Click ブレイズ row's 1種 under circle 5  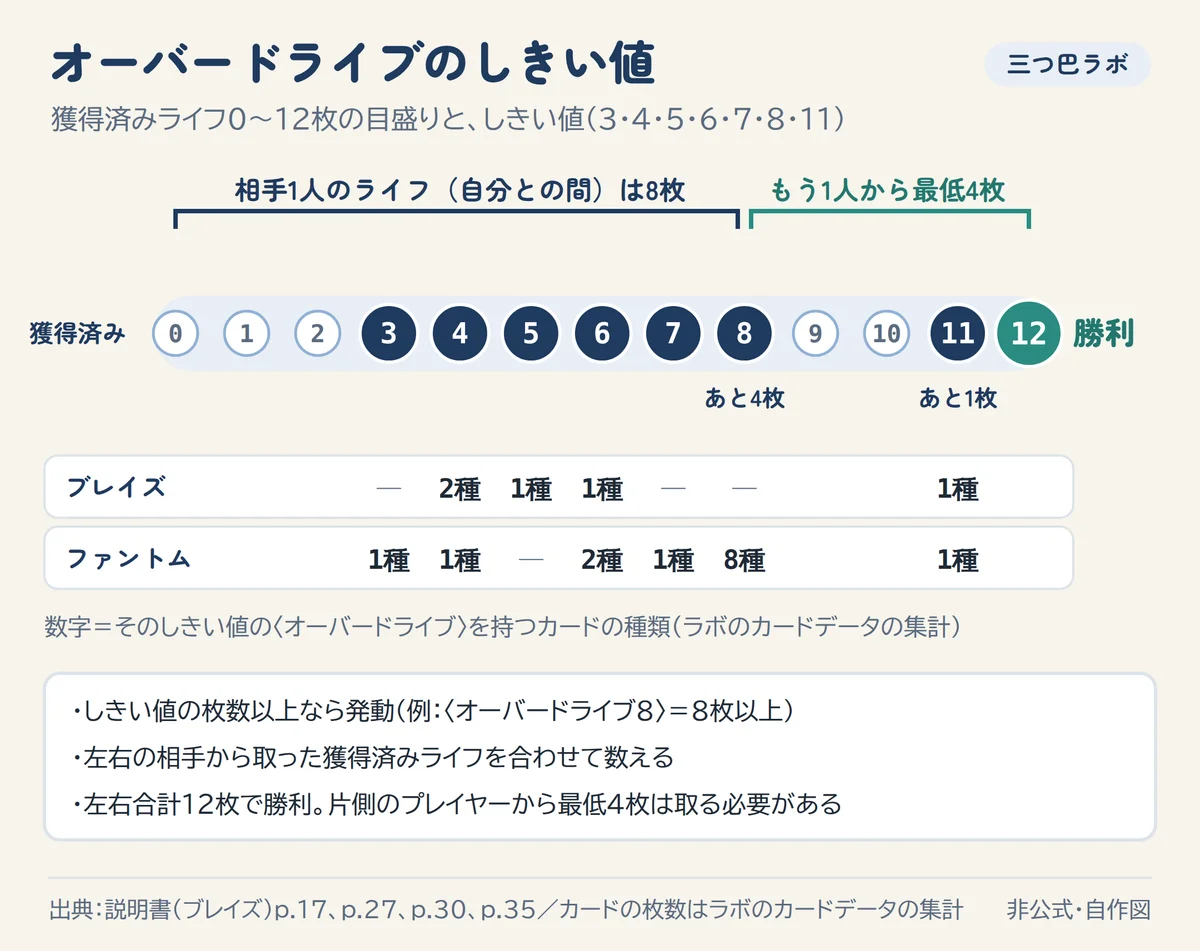tap(531, 489)
